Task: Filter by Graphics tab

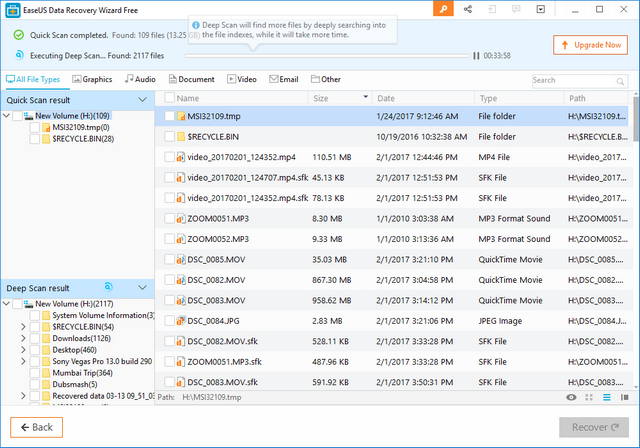Action: pos(92,80)
